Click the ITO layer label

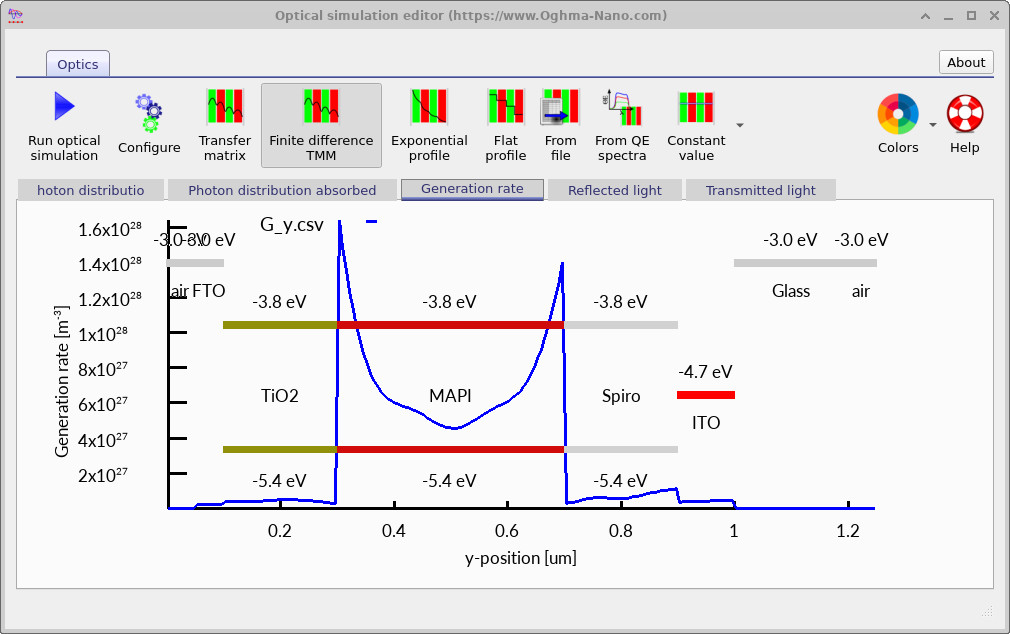pyautogui.click(x=706, y=423)
